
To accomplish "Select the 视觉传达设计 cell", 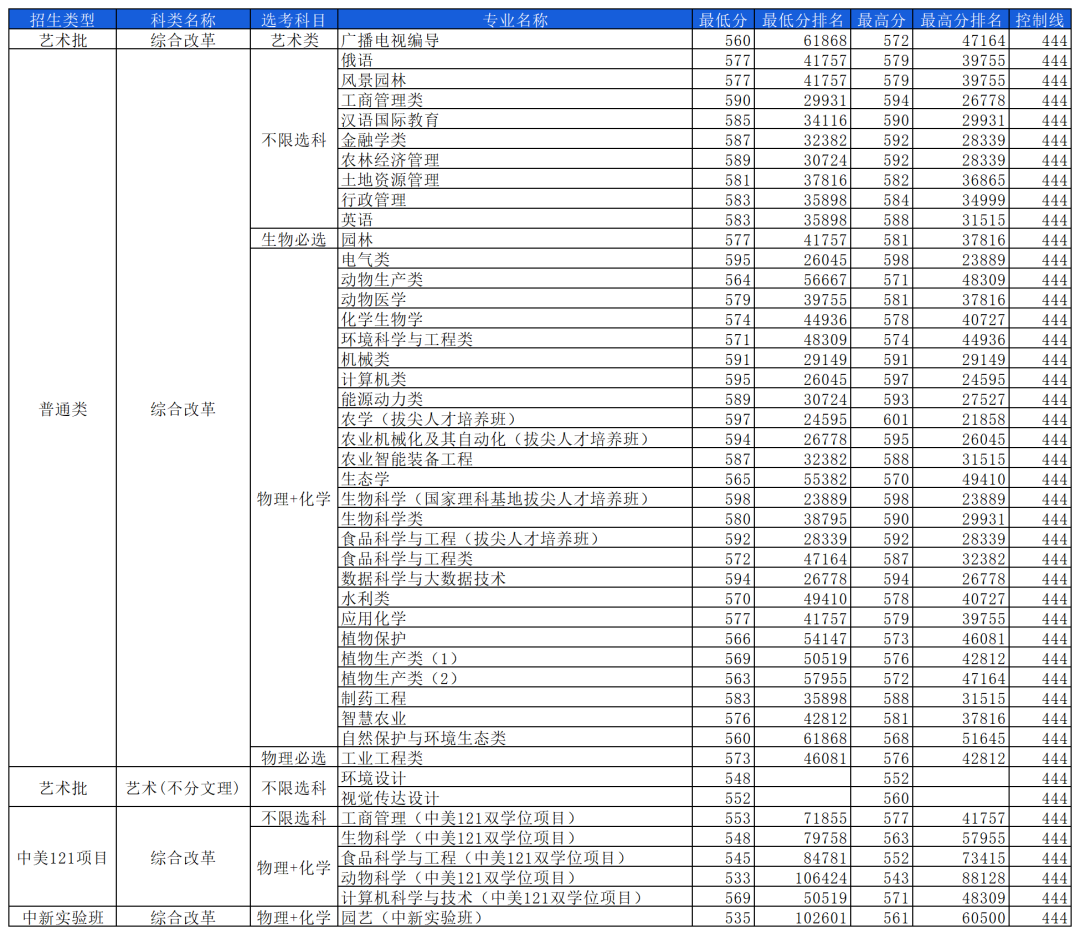I will [x=515, y=799].
